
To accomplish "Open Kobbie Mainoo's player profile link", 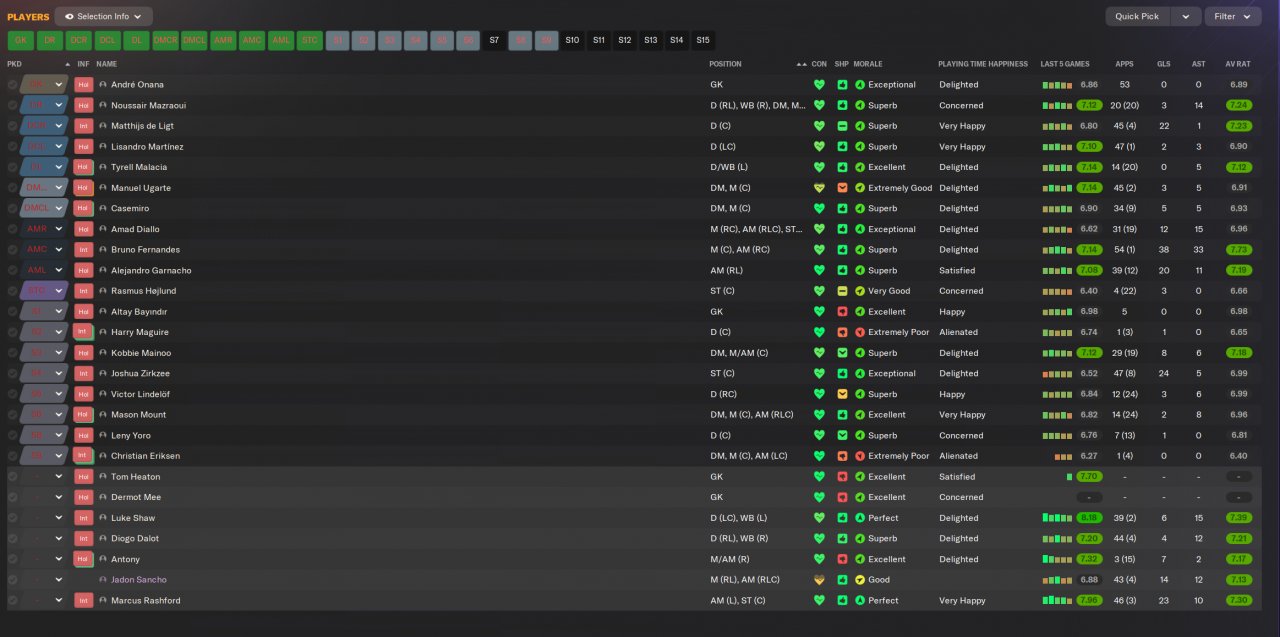I will click(141, 353).
